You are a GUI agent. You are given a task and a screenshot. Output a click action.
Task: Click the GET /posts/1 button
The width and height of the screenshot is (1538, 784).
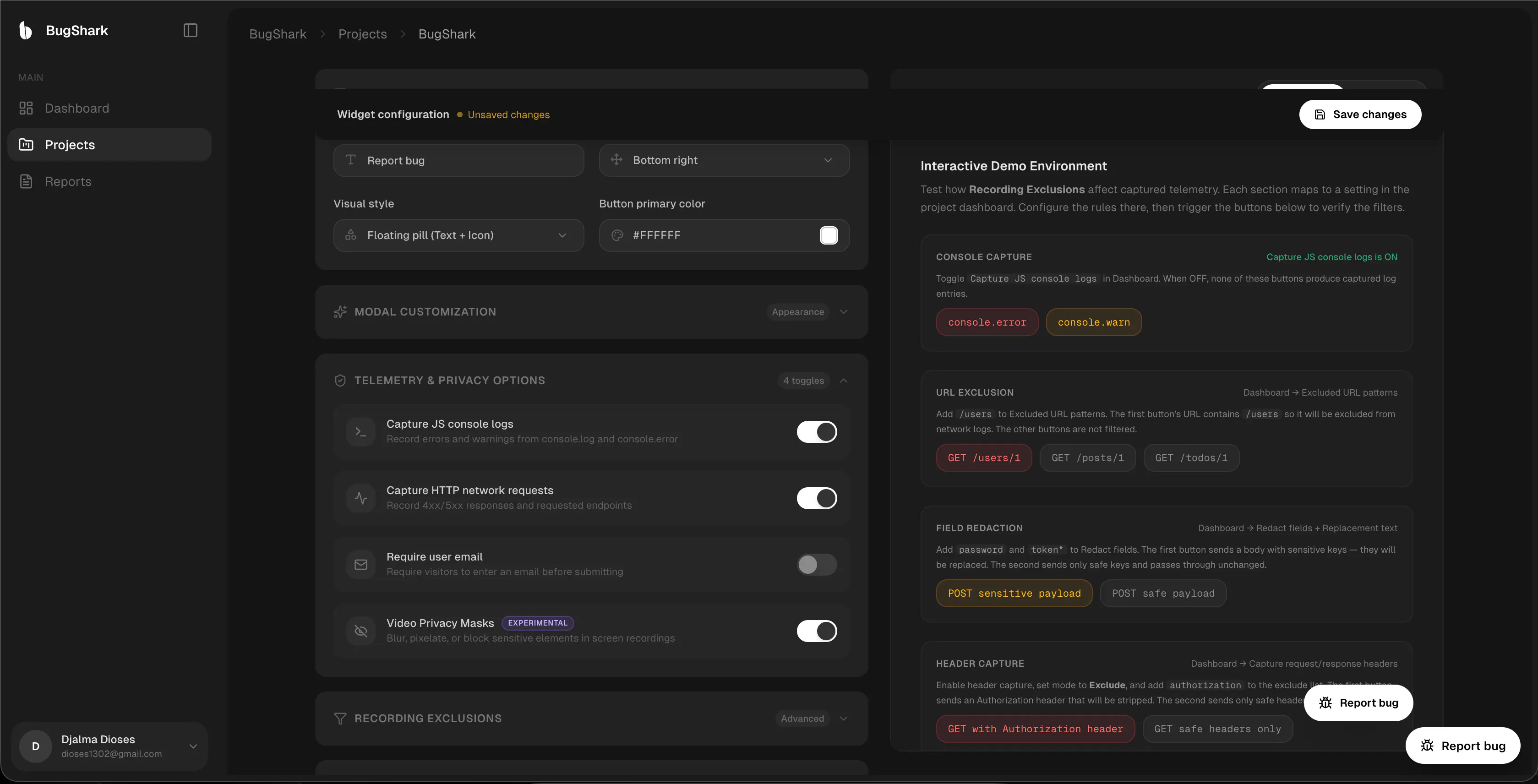coord(1087,458)
